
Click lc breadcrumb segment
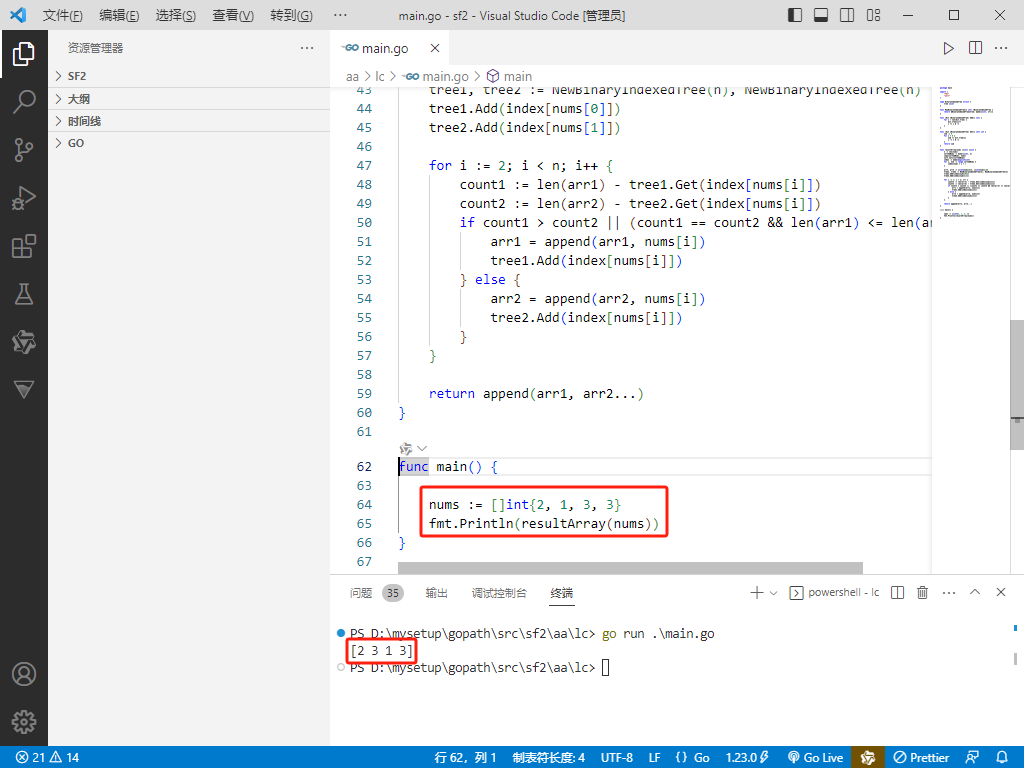(380, 76)
